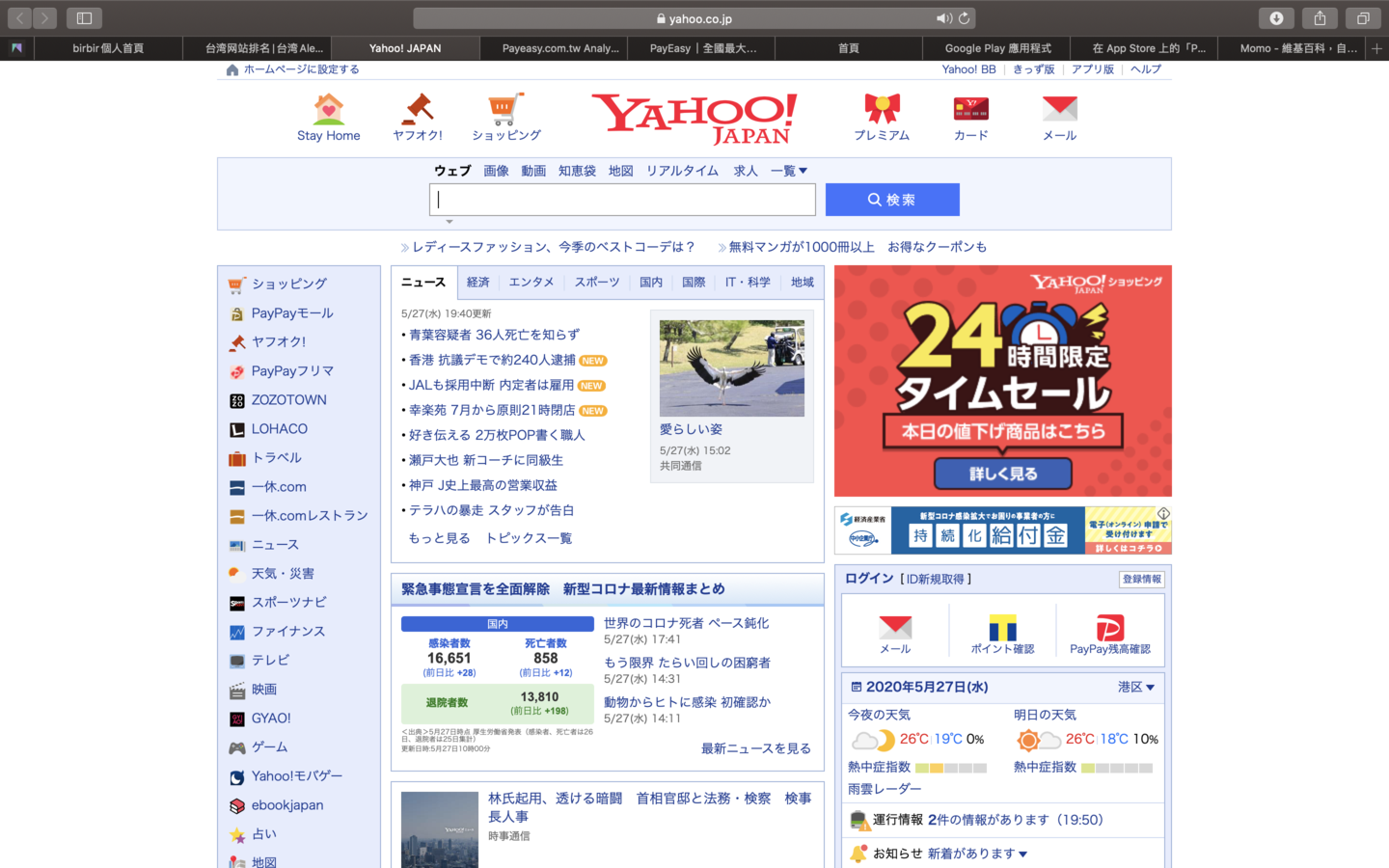Open the カード credit card icon
Image resolution: width=1389 pixels, height=868 pixels.
[971, 109]
